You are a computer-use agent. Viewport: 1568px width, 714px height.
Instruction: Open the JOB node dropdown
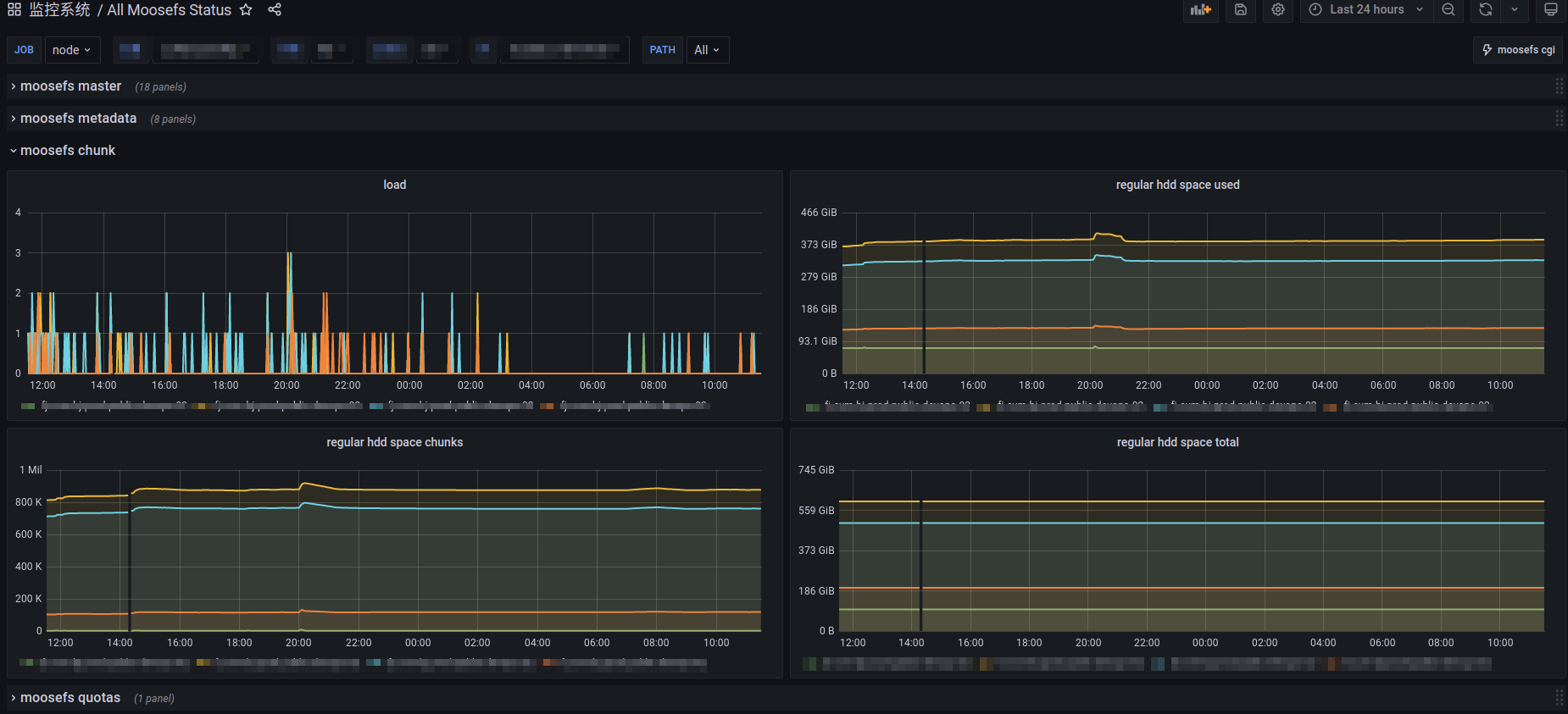72,50
